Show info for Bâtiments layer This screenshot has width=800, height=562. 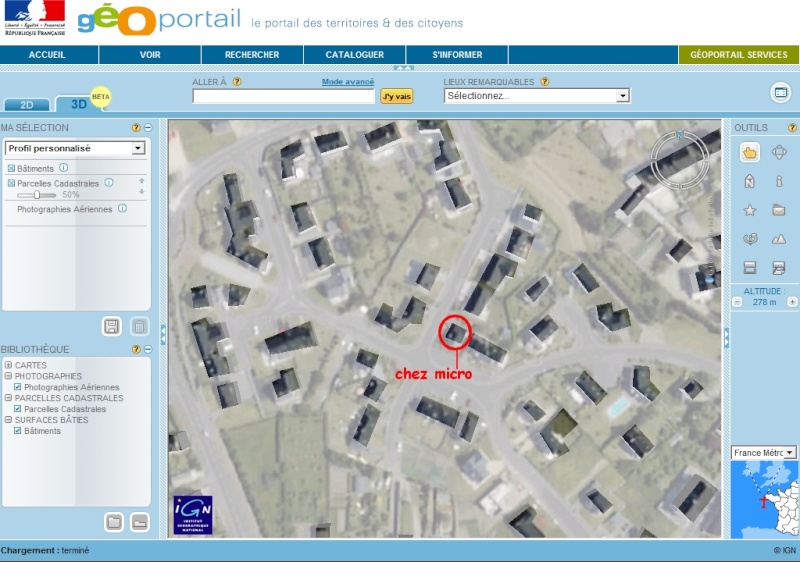(x=63, y=168)
